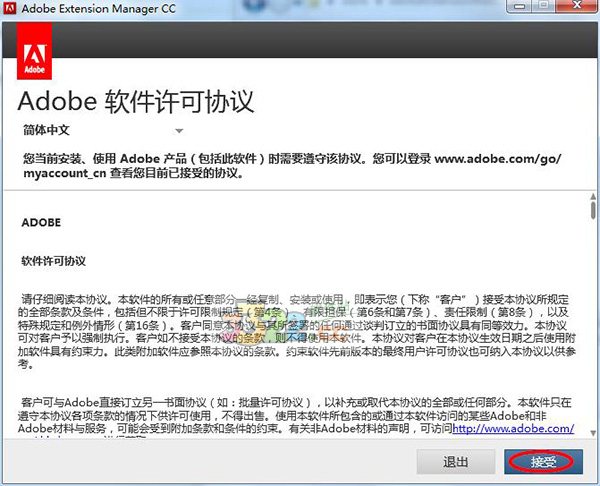
Task: Click the '软件许可协议' subheading in the license text
Action: click(x=54, y=261)
